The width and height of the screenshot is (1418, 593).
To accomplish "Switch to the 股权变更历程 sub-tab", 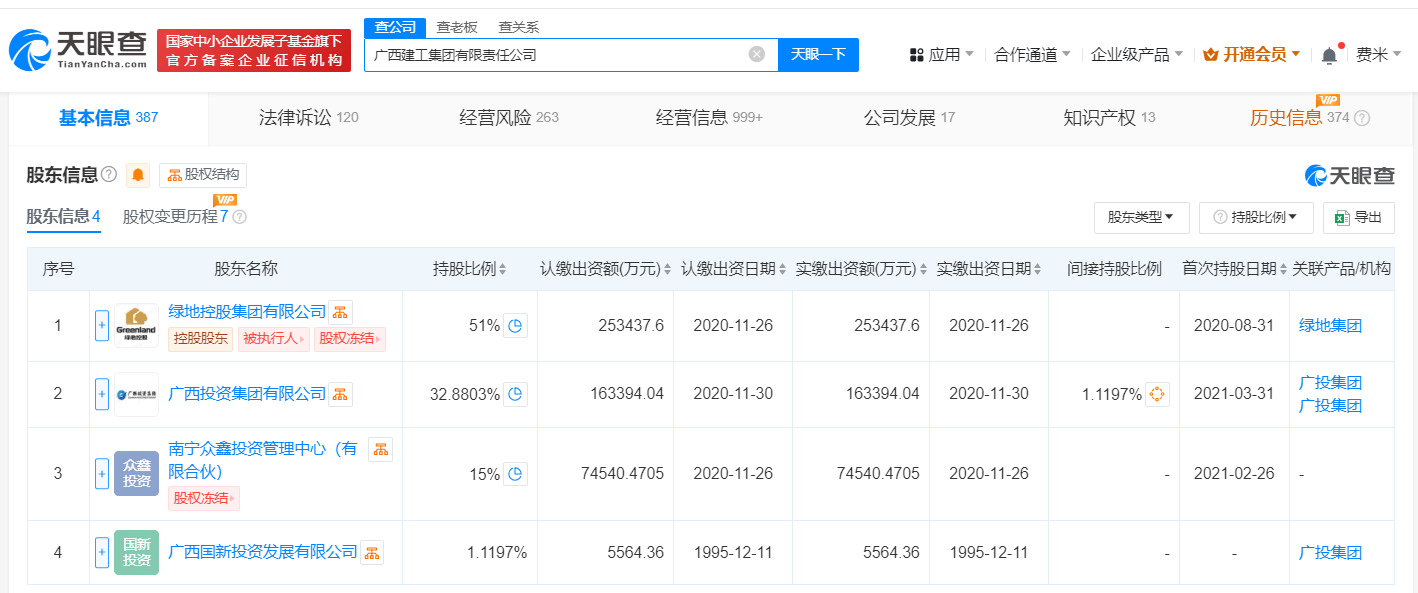I will (175, 216).
